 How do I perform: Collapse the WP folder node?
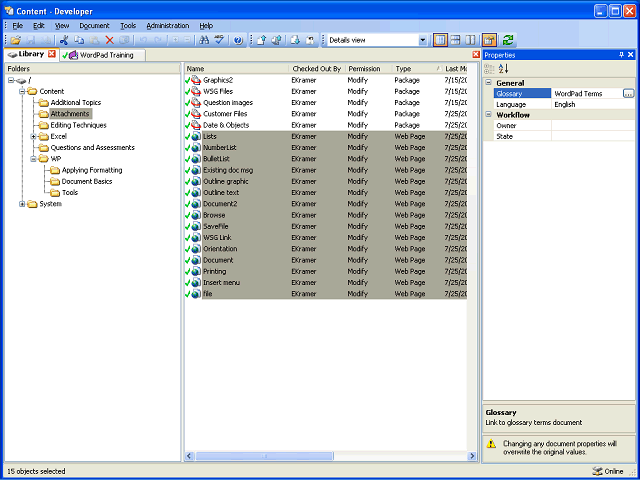pyautogui.click(x=34, y=159)
